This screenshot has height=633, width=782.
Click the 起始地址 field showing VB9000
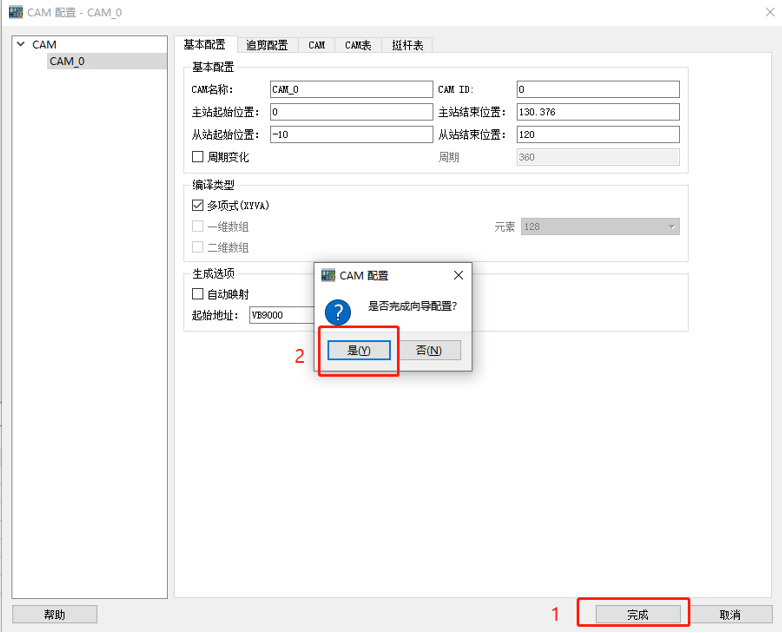tap(282, 315)
